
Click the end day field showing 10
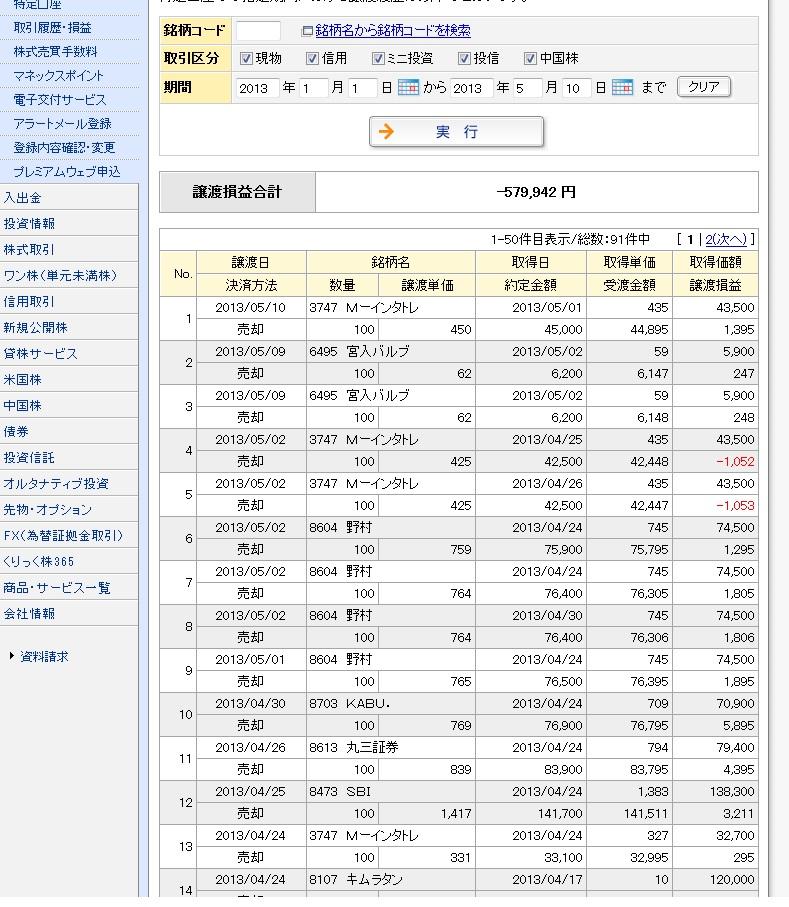click(x=576, y=88)
